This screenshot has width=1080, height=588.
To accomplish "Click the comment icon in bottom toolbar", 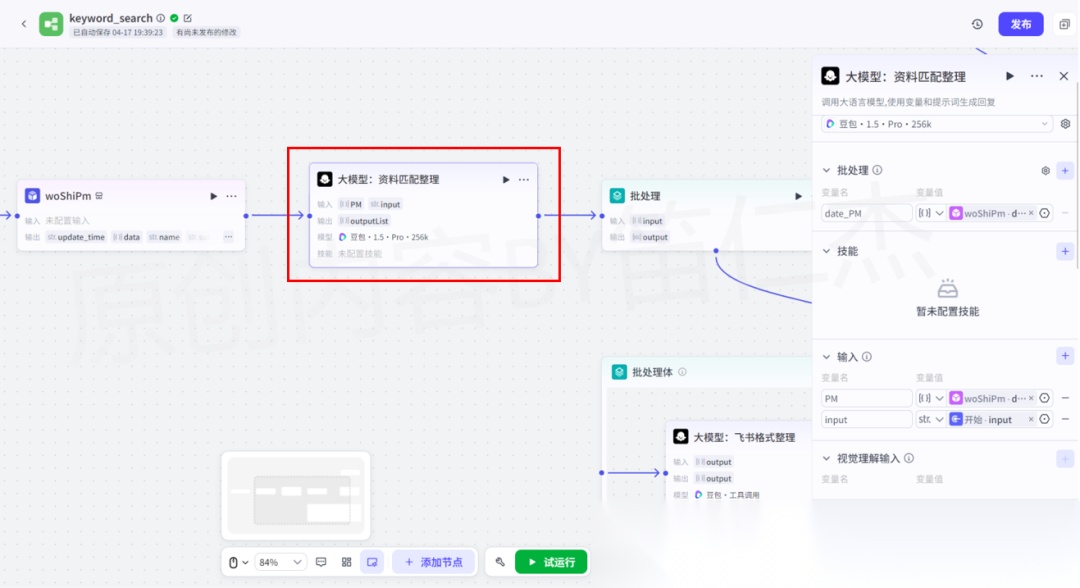I will 321,563.
